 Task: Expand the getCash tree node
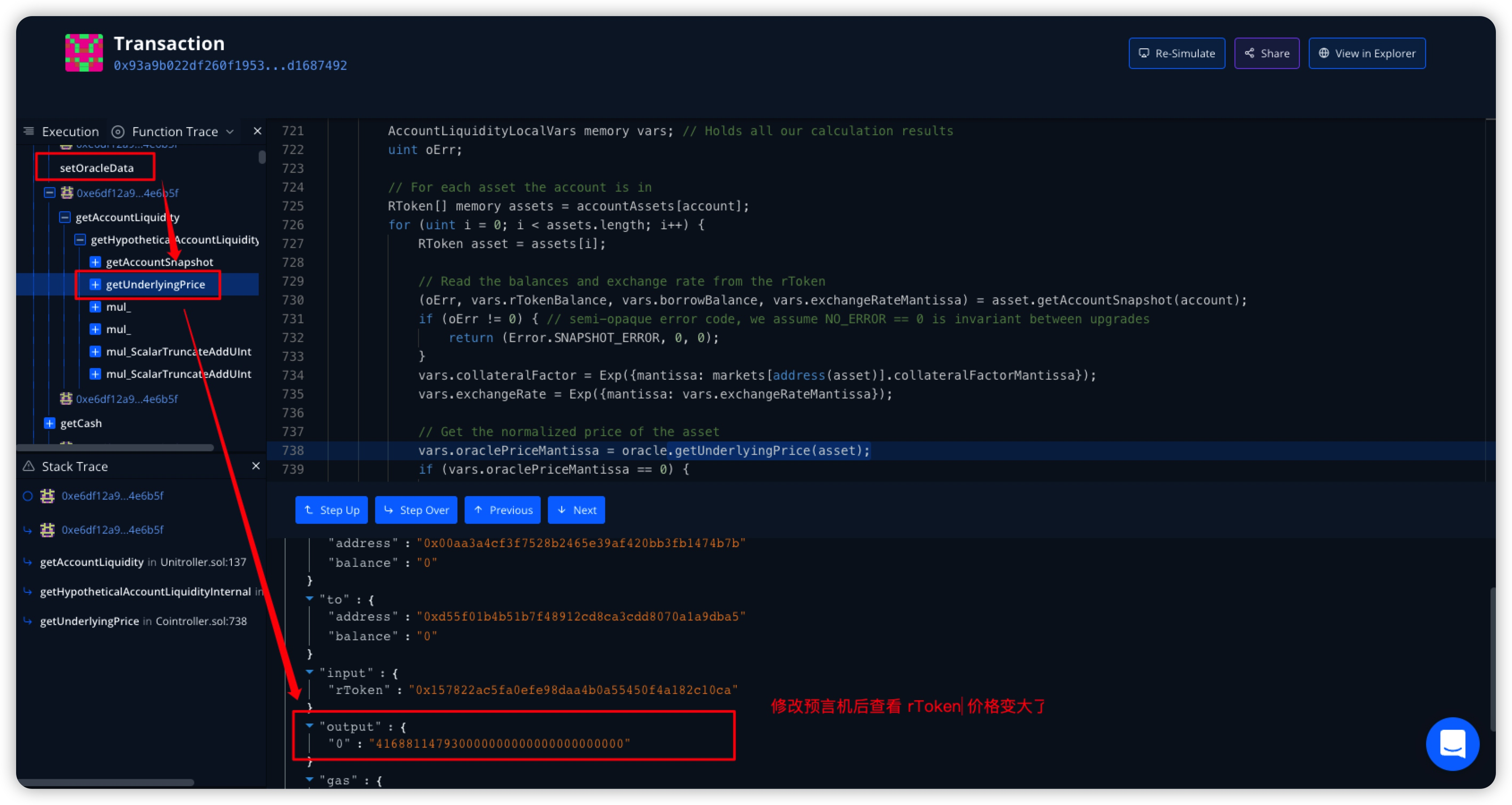pyautogui.click(x=50, y=423)
